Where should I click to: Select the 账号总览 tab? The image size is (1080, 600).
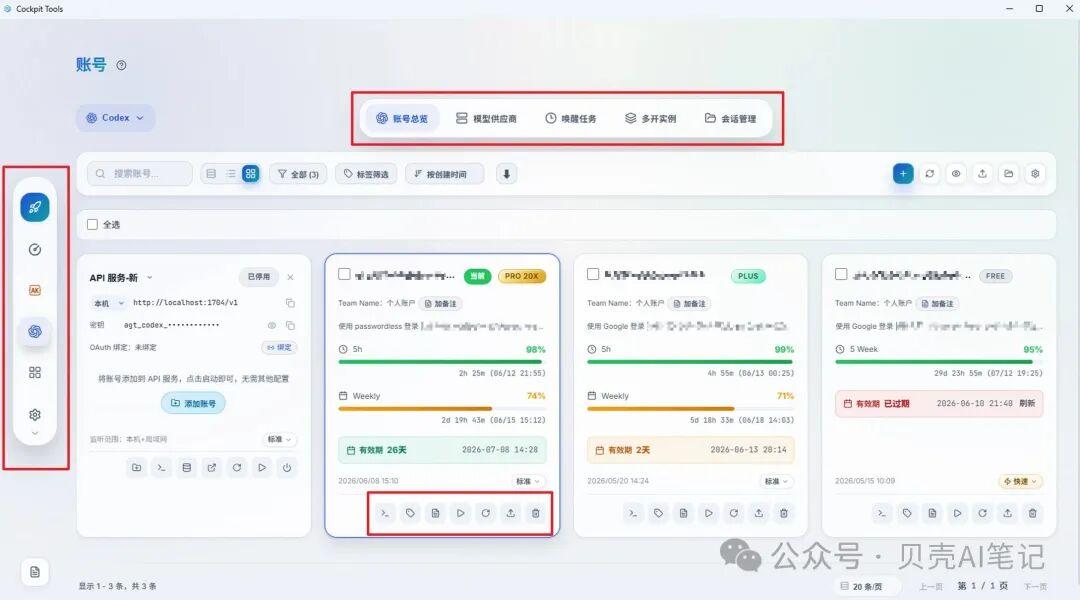[x=402, y=118]
